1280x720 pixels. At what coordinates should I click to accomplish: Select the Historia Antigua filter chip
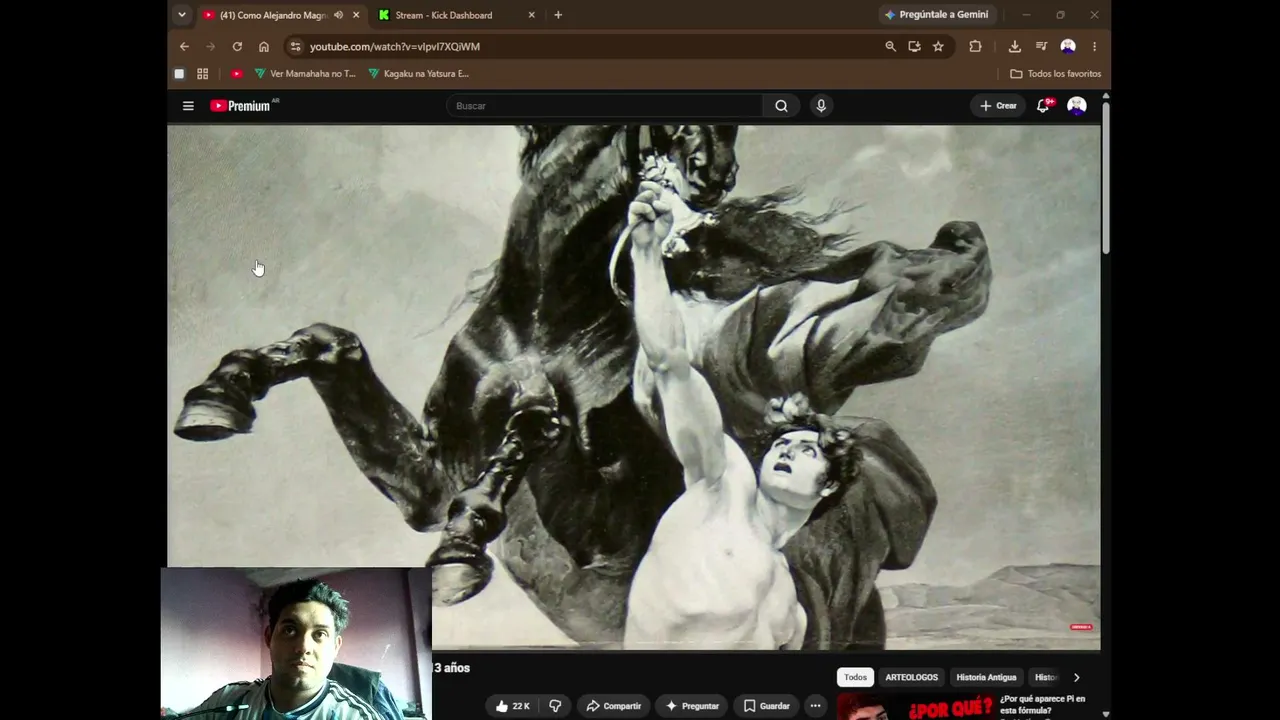986,677
